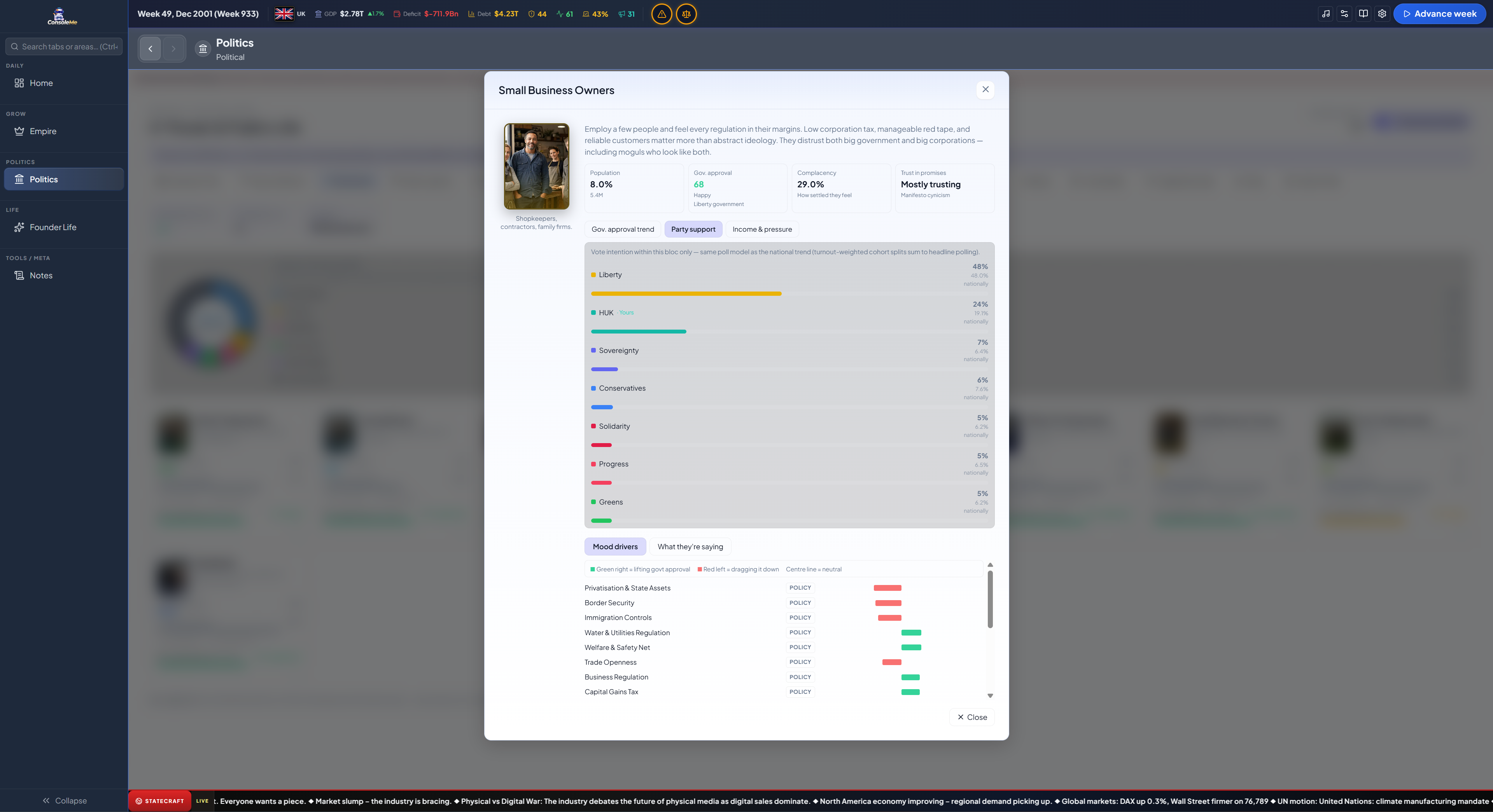Click the mood drivers scroll-up arrow

pos(990,565)
